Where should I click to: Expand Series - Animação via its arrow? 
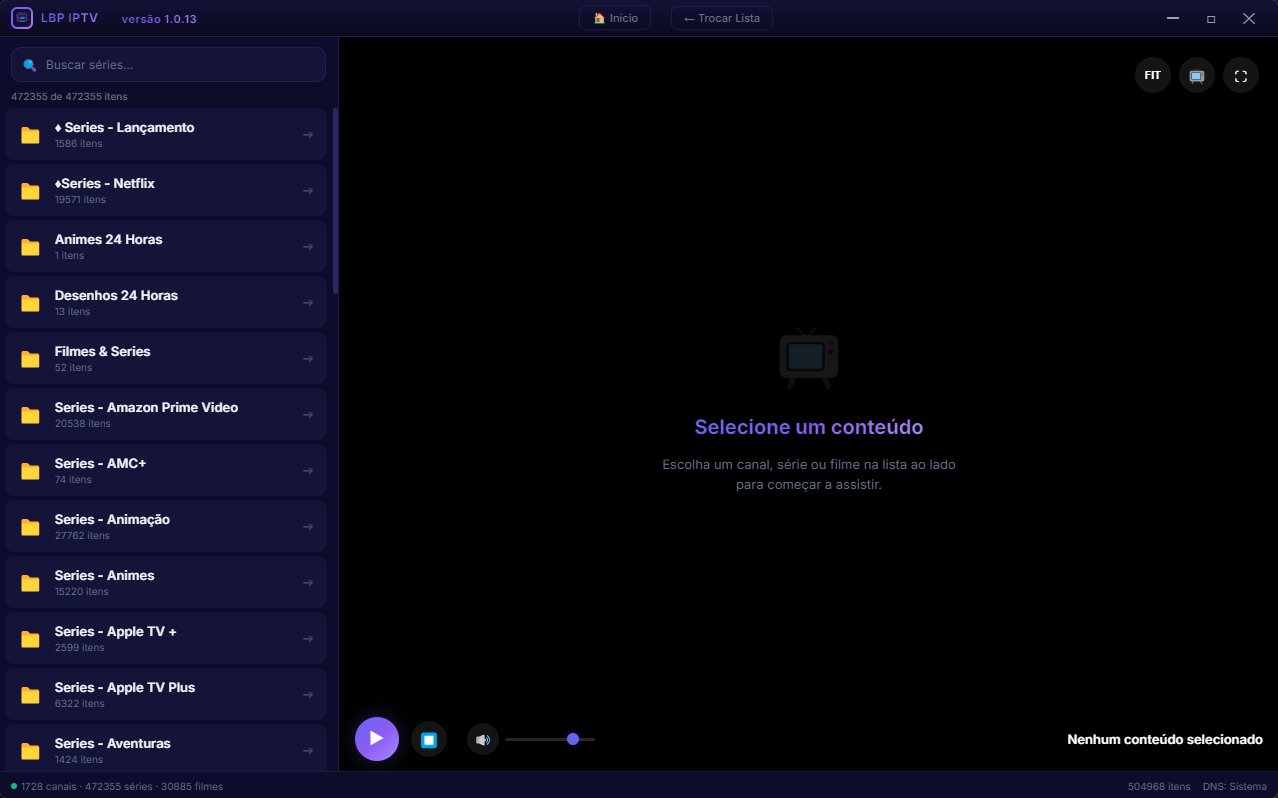(x=308, y=527)
